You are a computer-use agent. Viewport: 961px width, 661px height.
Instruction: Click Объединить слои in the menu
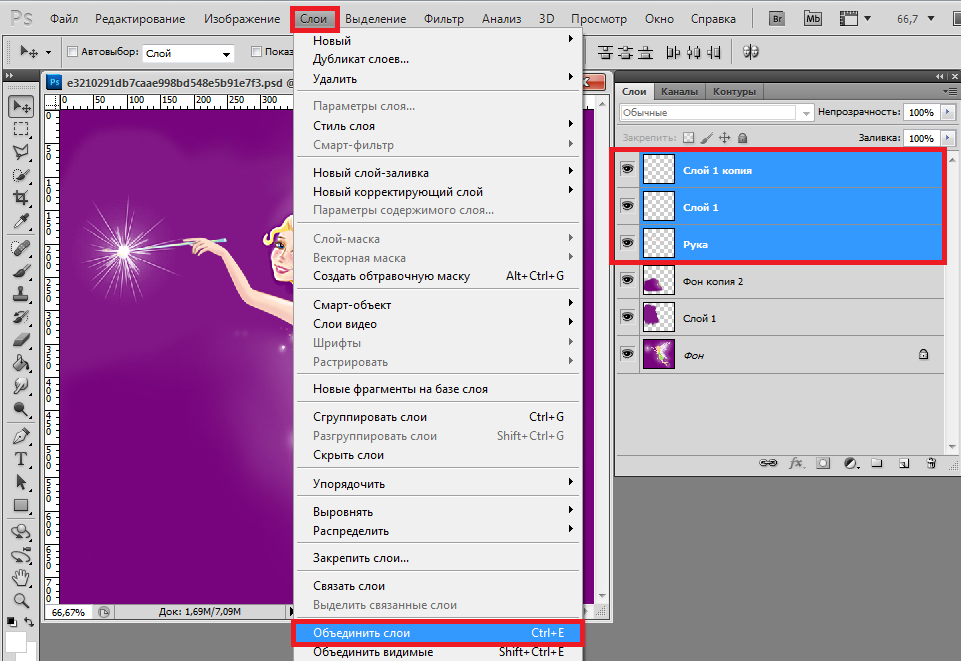click(436, 633)
